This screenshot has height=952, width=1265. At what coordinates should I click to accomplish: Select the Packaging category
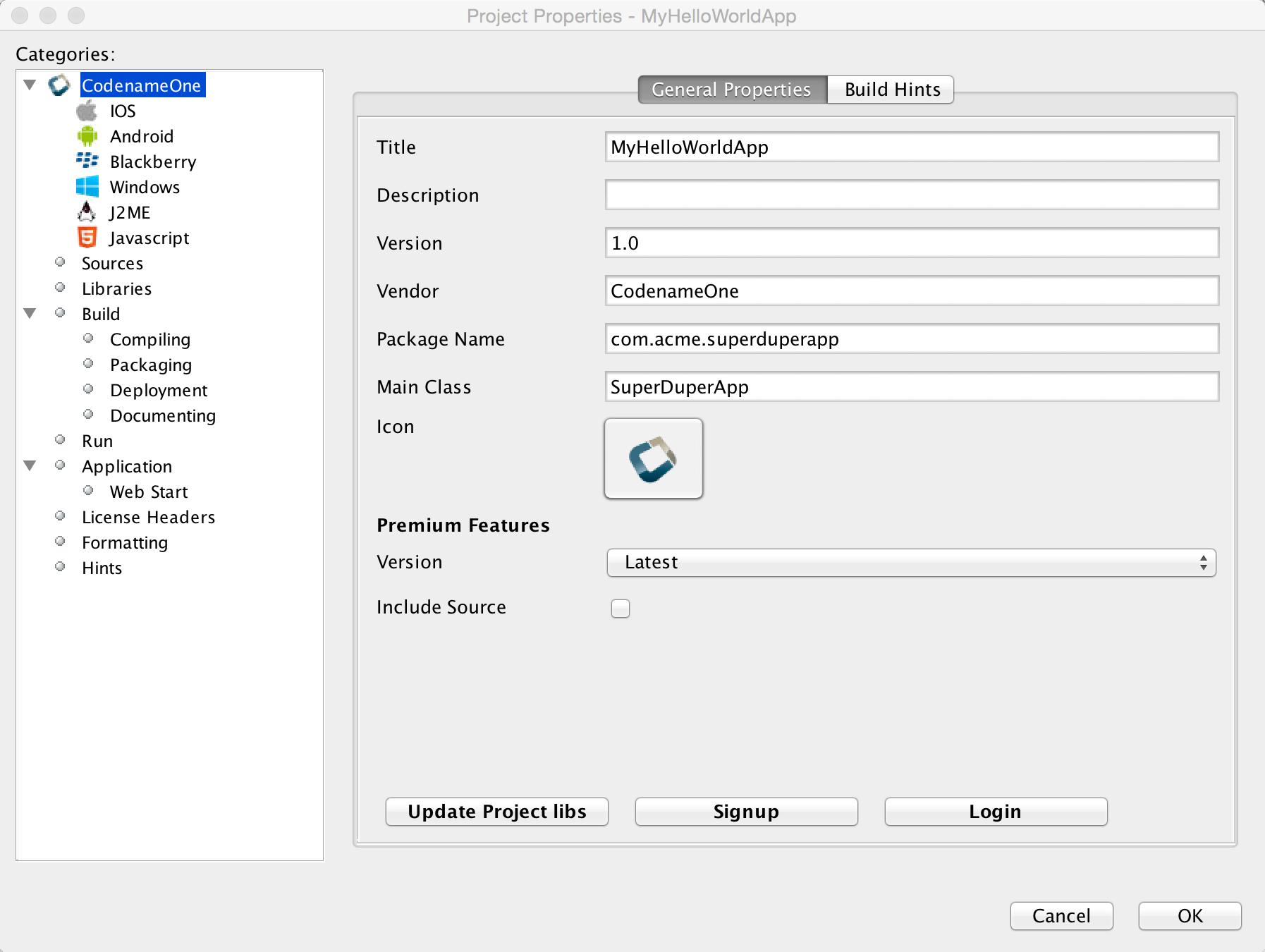(151, 365)
